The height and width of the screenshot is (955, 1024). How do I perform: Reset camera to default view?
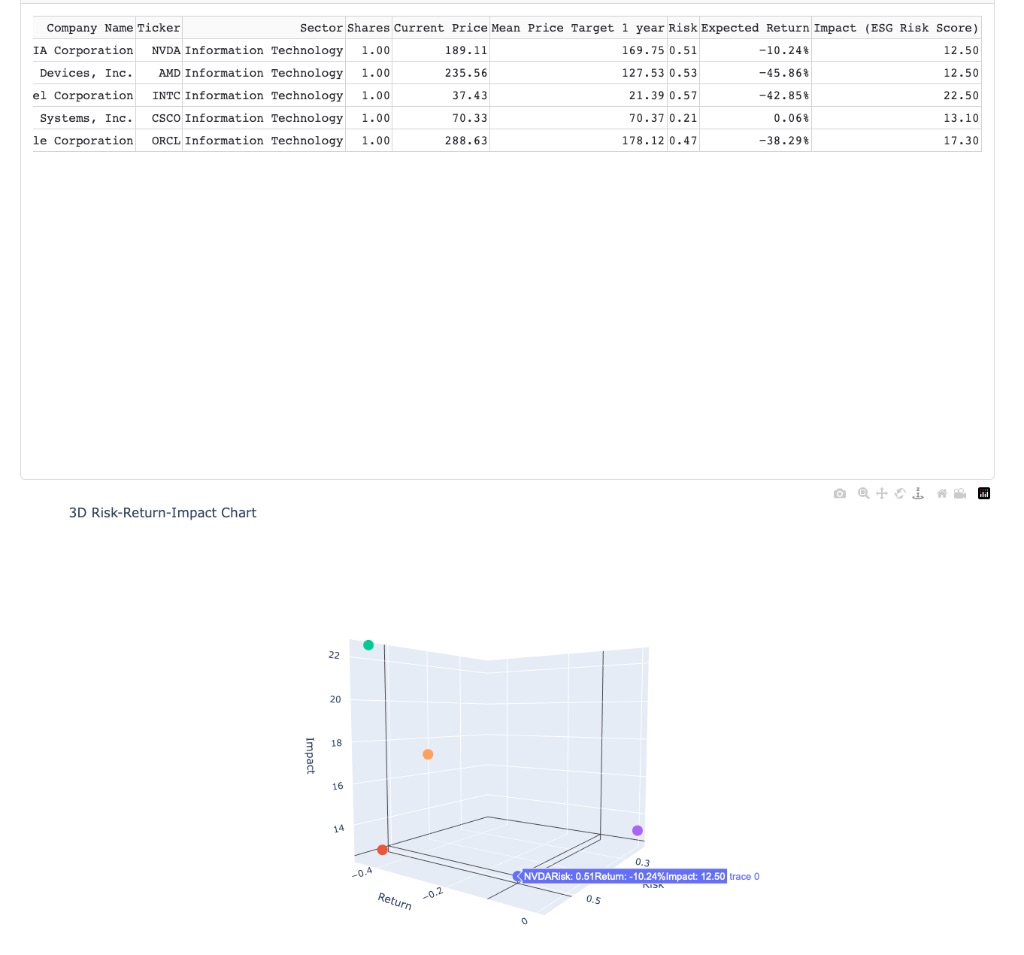[943, 492]
